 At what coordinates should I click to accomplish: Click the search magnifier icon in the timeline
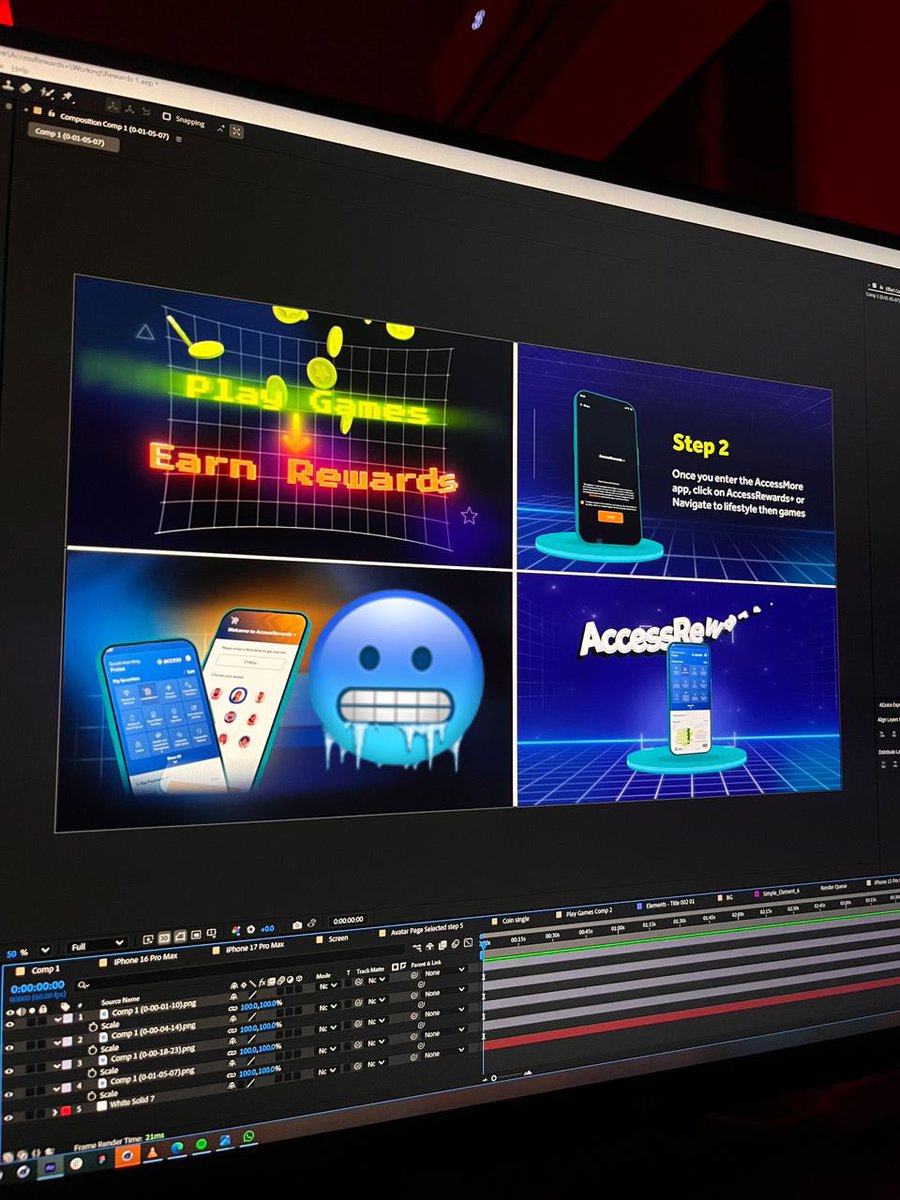pos(80,983)
